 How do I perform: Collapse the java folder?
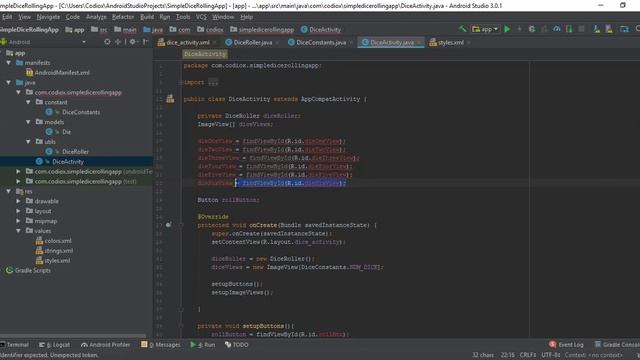click(x=9, y=82)
